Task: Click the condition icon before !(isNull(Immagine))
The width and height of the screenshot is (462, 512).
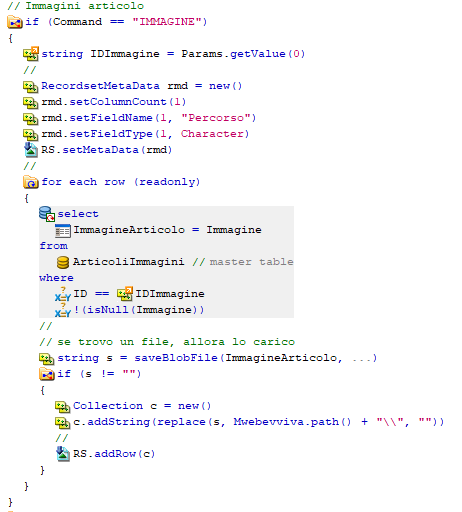Action: (63, 310)
